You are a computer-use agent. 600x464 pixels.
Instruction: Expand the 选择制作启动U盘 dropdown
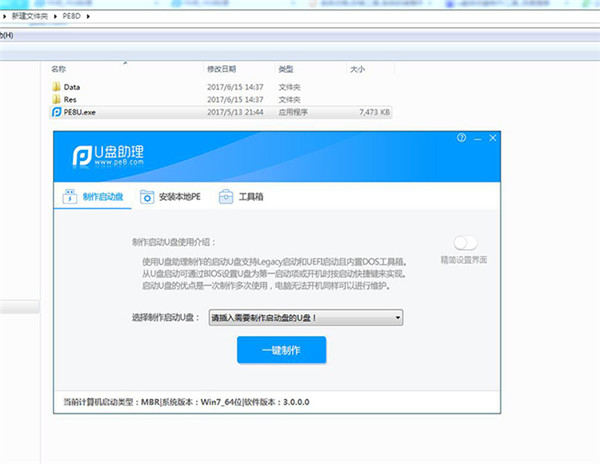click(398, 317)
